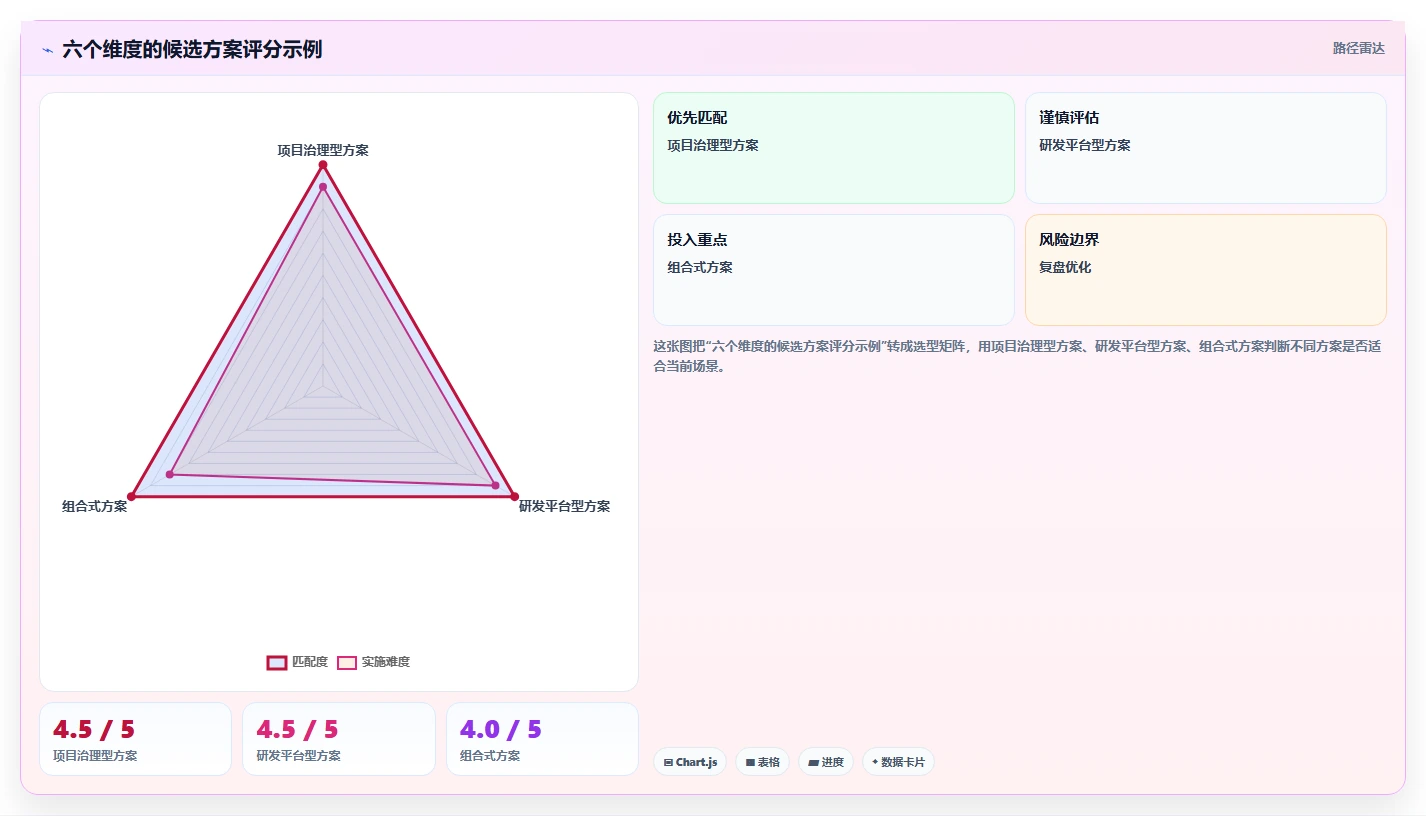Click the 复盘优化 text in 风险边界 card
Image resolution: width=1426 pixels, height=816 pixels.
click(x=1065, y=267)
